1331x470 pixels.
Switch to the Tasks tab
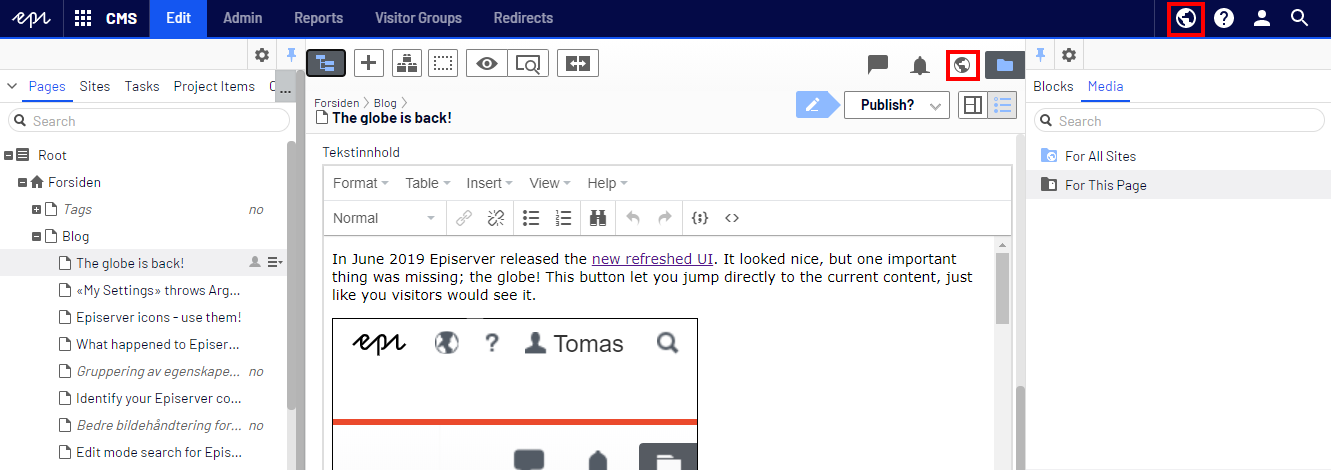coord(142,86)
